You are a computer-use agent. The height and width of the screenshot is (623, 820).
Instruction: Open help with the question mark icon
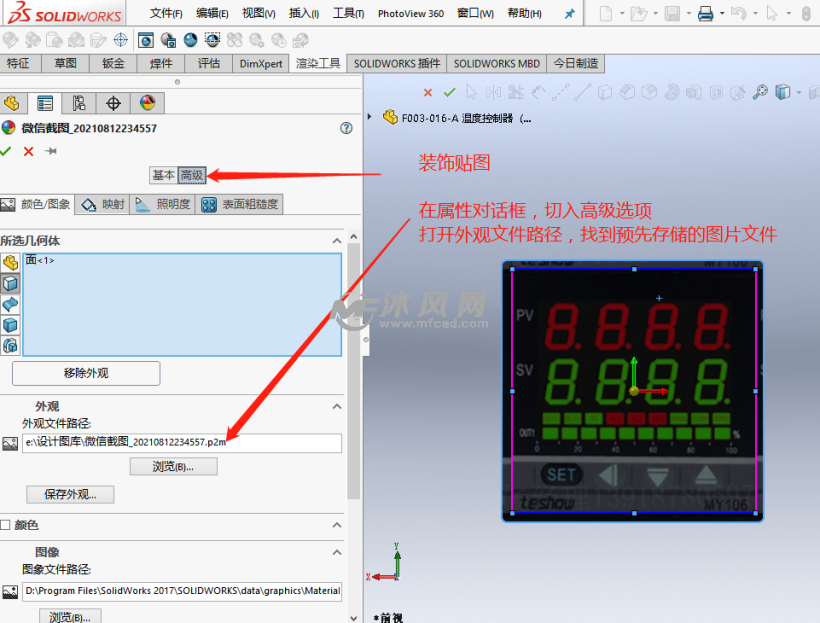[346, 128]
